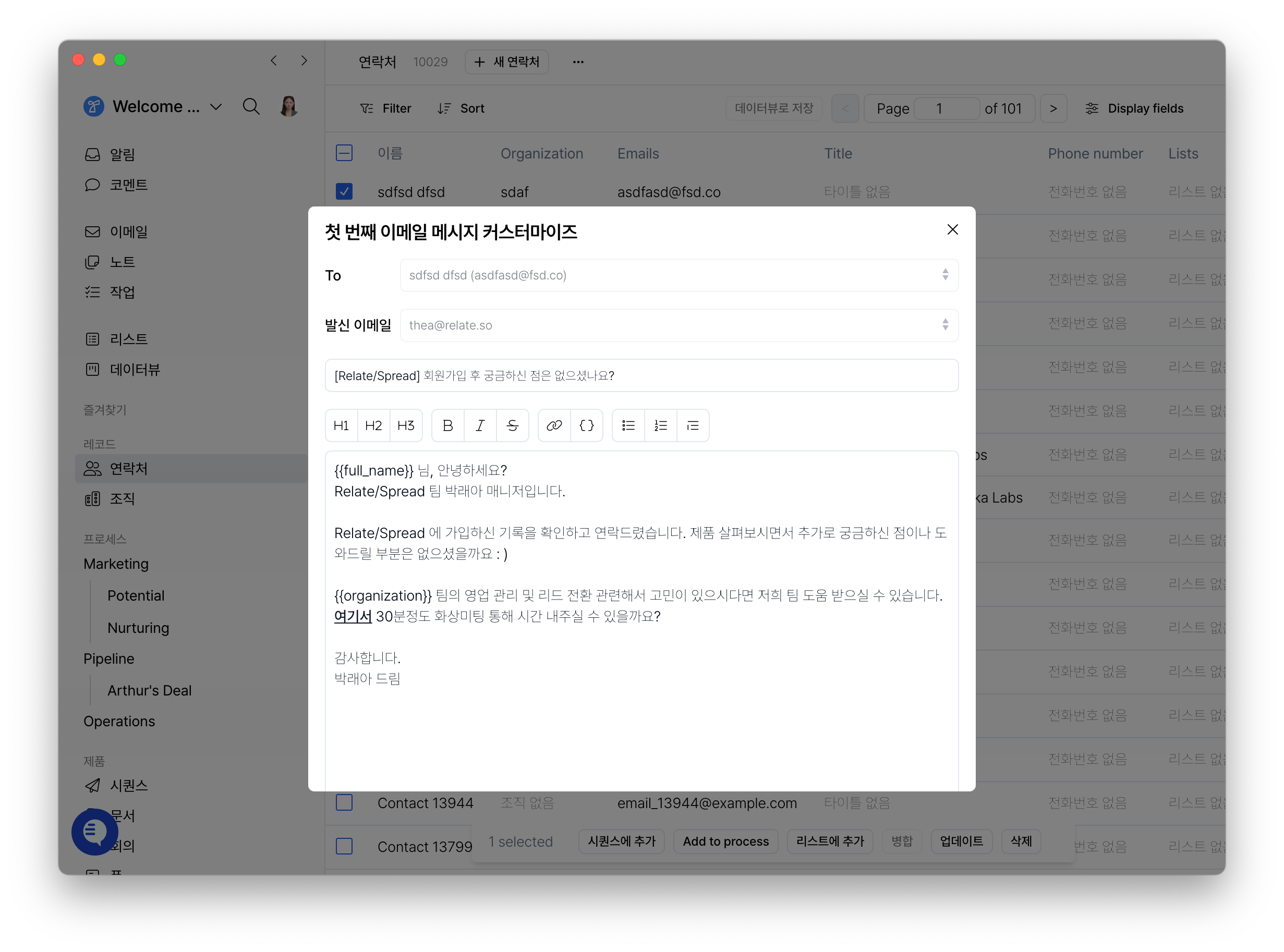This screenshot has width=1284, height=952.
Task: Open 조직 organizations in sidebar
Action: pos(110,498)
